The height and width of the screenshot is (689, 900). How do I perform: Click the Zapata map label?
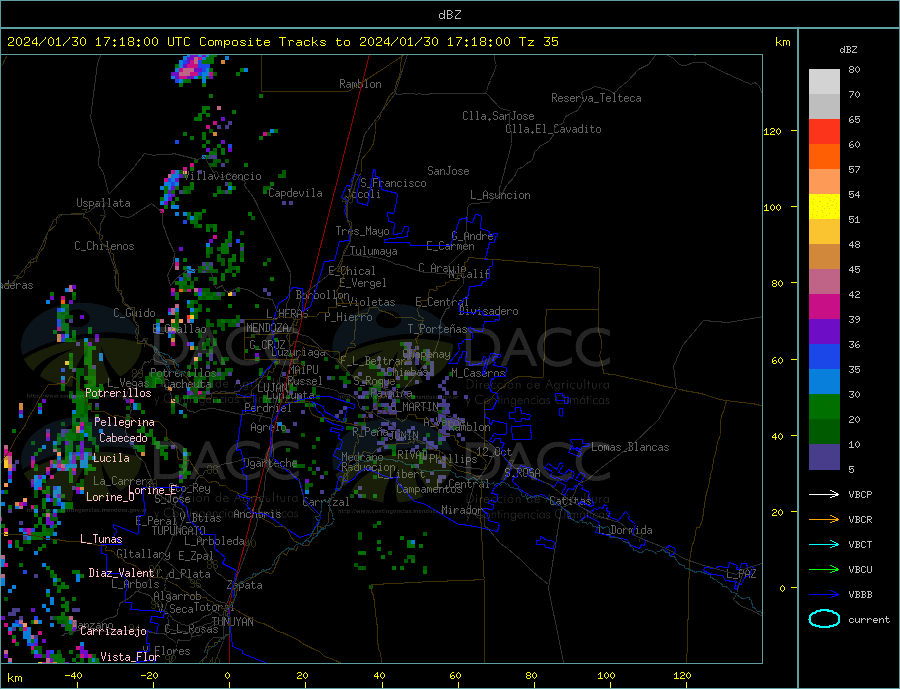(x=245, y=586)
